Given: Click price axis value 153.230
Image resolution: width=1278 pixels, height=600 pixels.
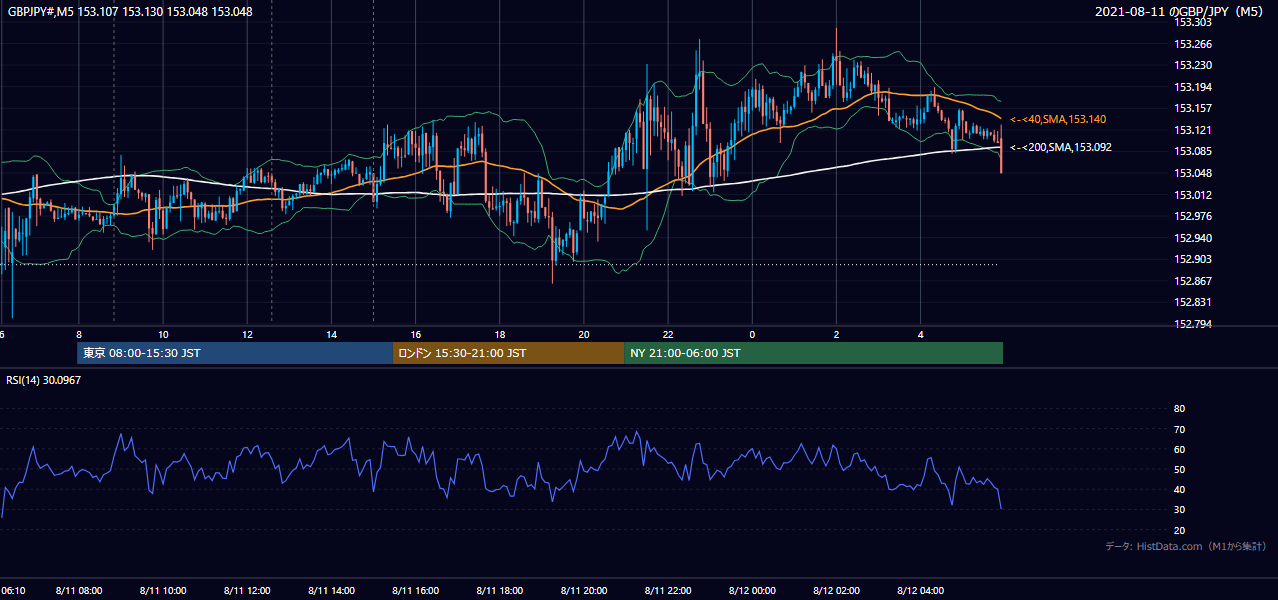Looking at the screenshot, I should point(1192,66).
